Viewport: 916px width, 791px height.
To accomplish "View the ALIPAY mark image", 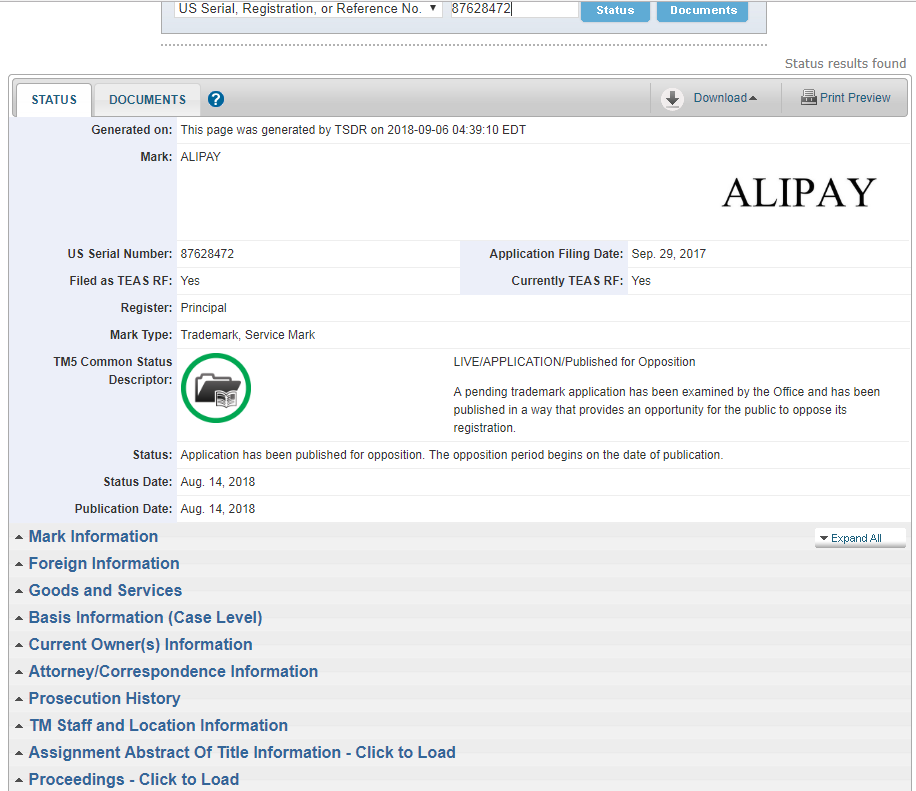I will pos(799,192).
